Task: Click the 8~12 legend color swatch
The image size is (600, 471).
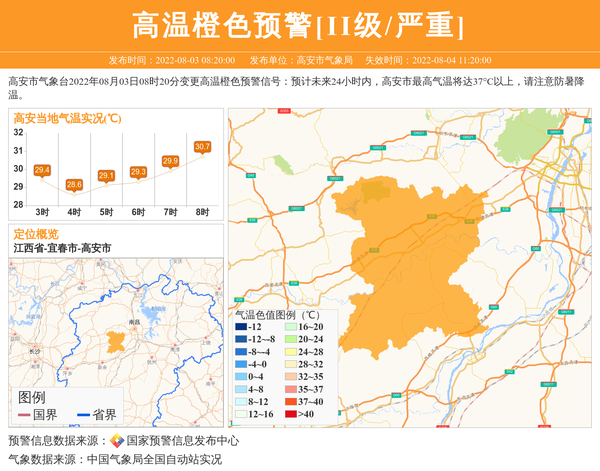Action: coord(241,402)
